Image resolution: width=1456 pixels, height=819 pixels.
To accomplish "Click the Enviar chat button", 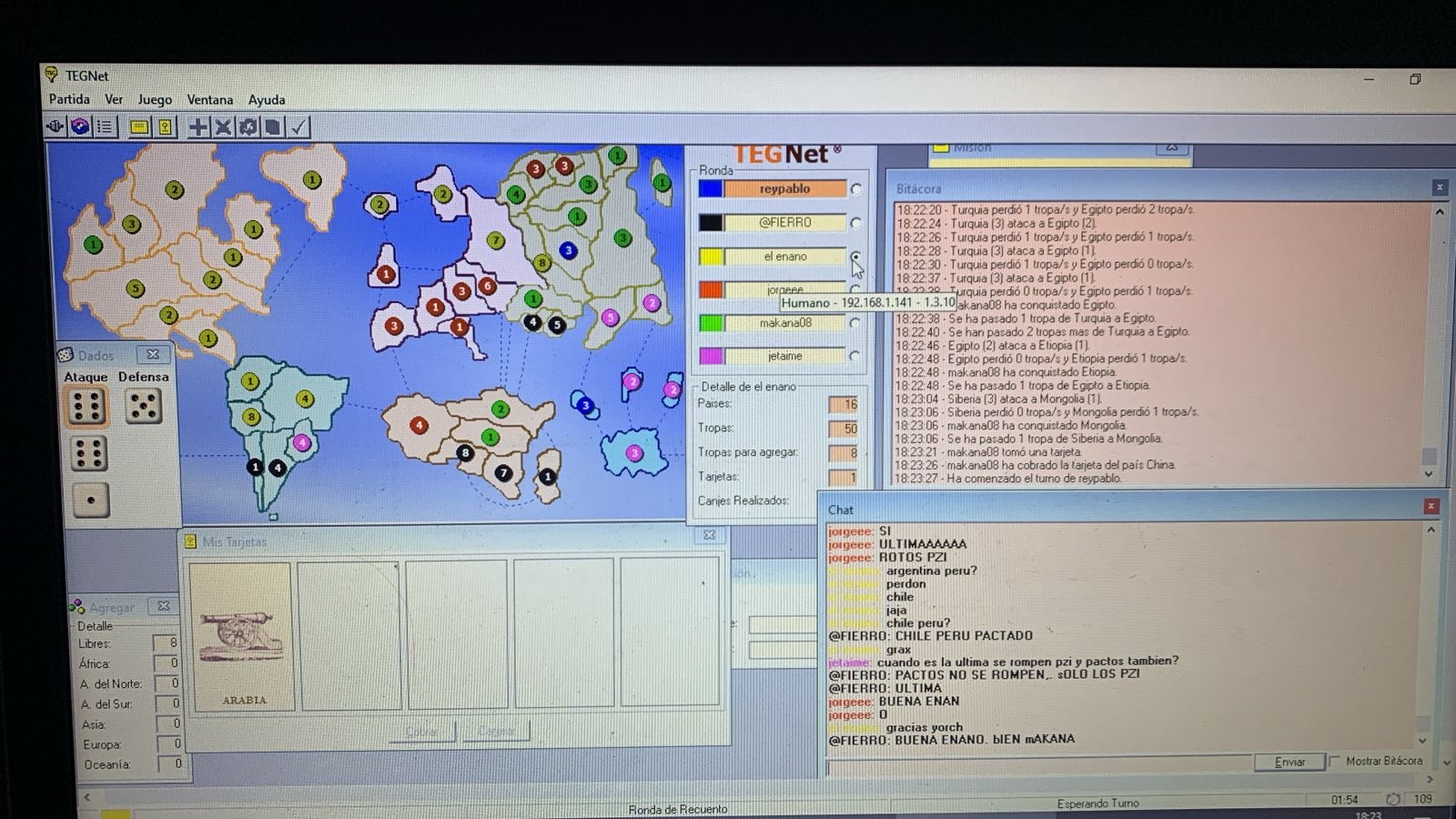I will 1289,762.
